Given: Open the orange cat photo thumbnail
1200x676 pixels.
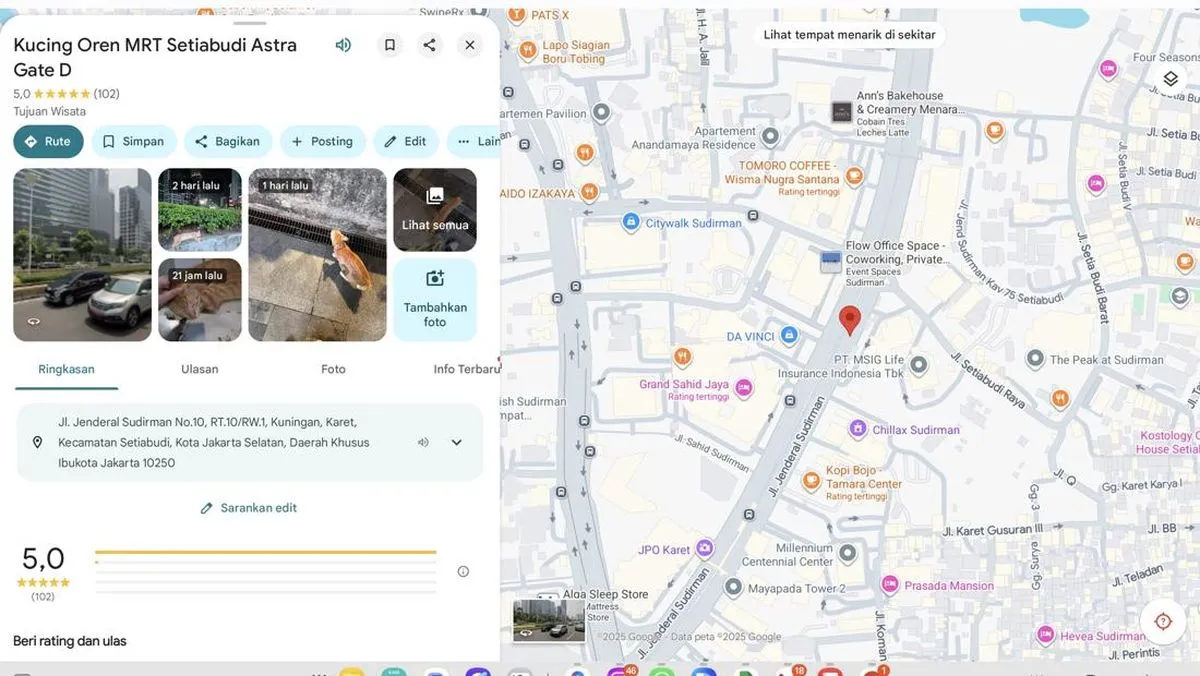Looking at the screenshot, I should pos(317,255).
